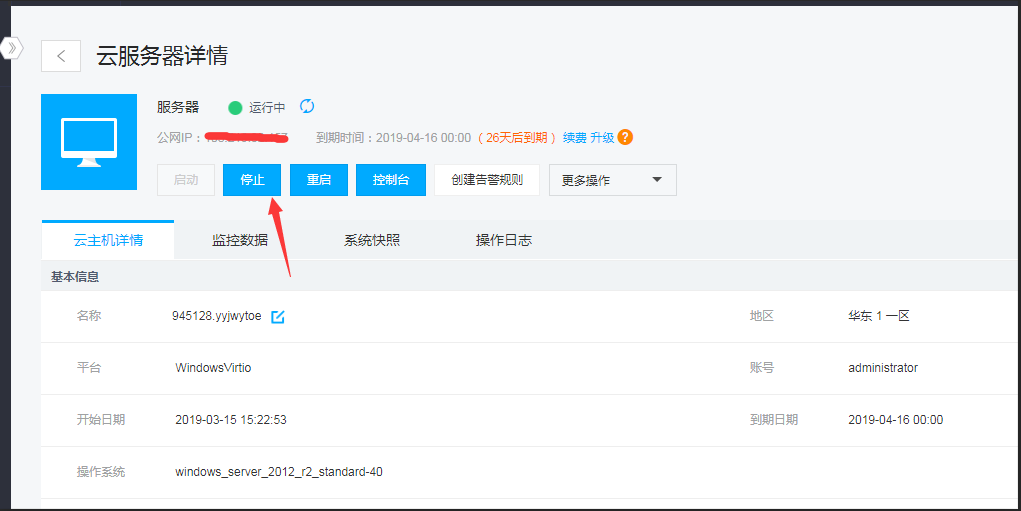Click the orange help question mark icon

[625, 138]
